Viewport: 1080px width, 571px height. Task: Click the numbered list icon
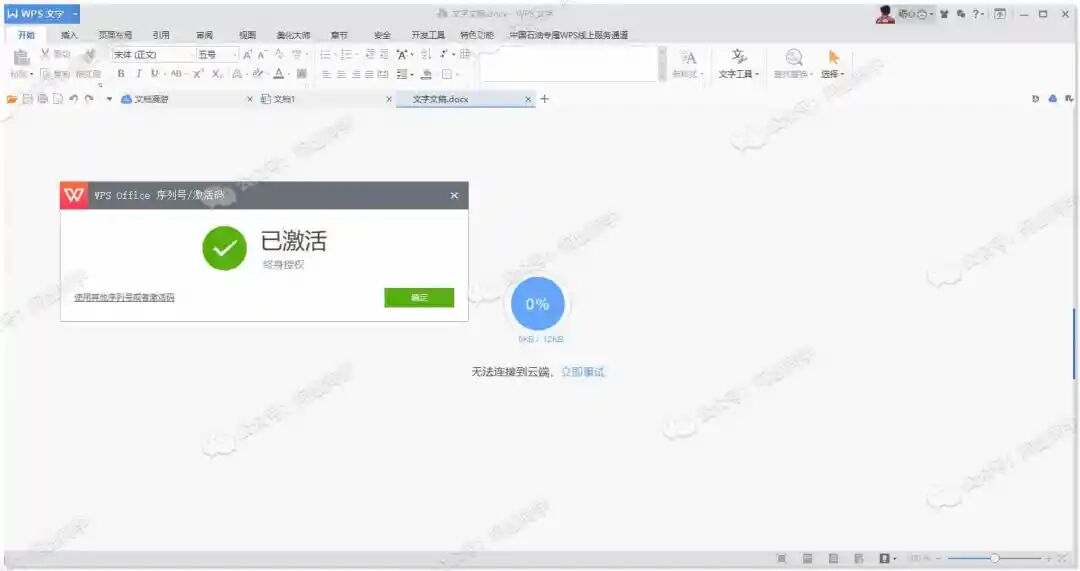(346, 54)
